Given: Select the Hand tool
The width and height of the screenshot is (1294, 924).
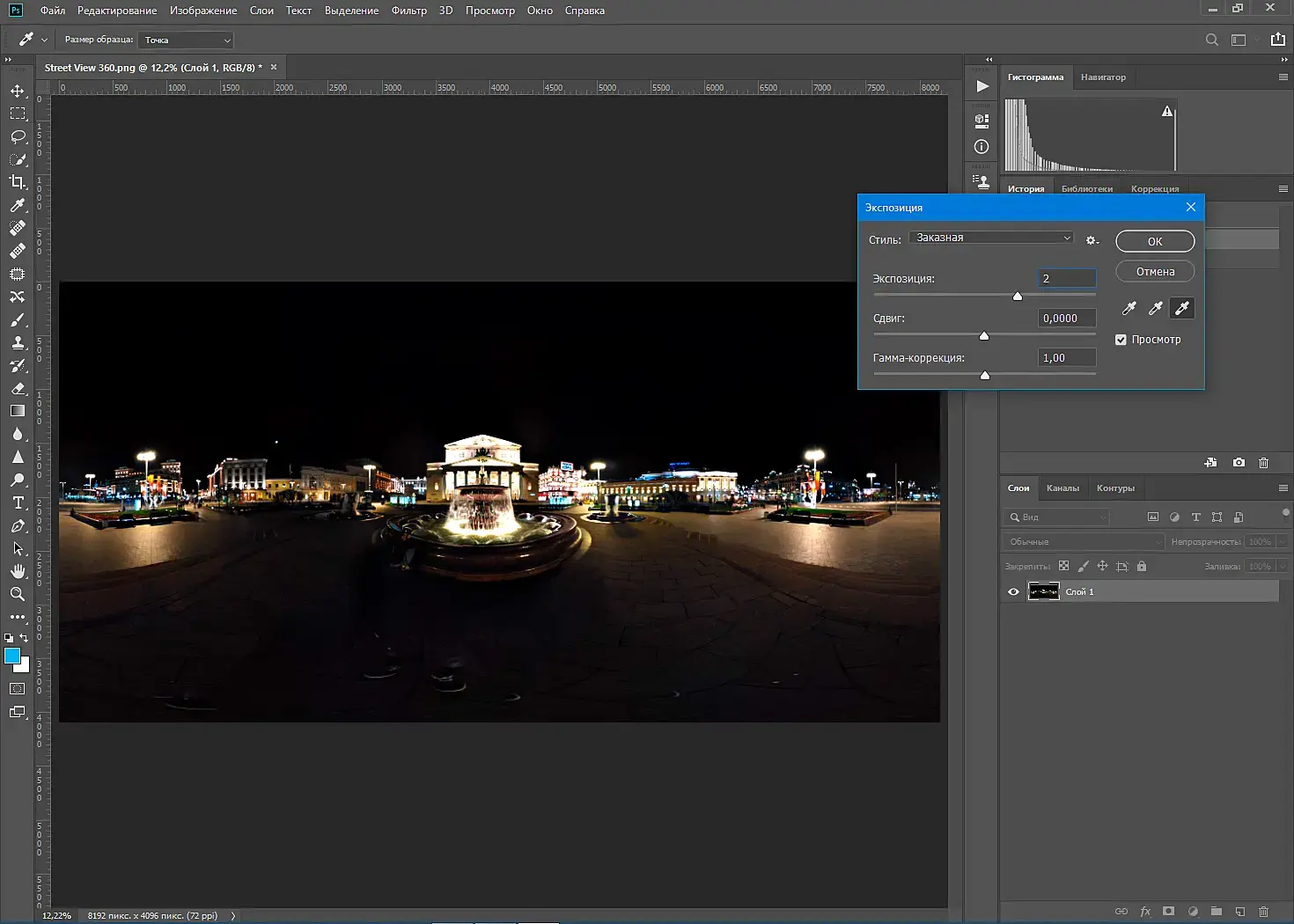Looking at the screenshot, I should click(18, 571).
